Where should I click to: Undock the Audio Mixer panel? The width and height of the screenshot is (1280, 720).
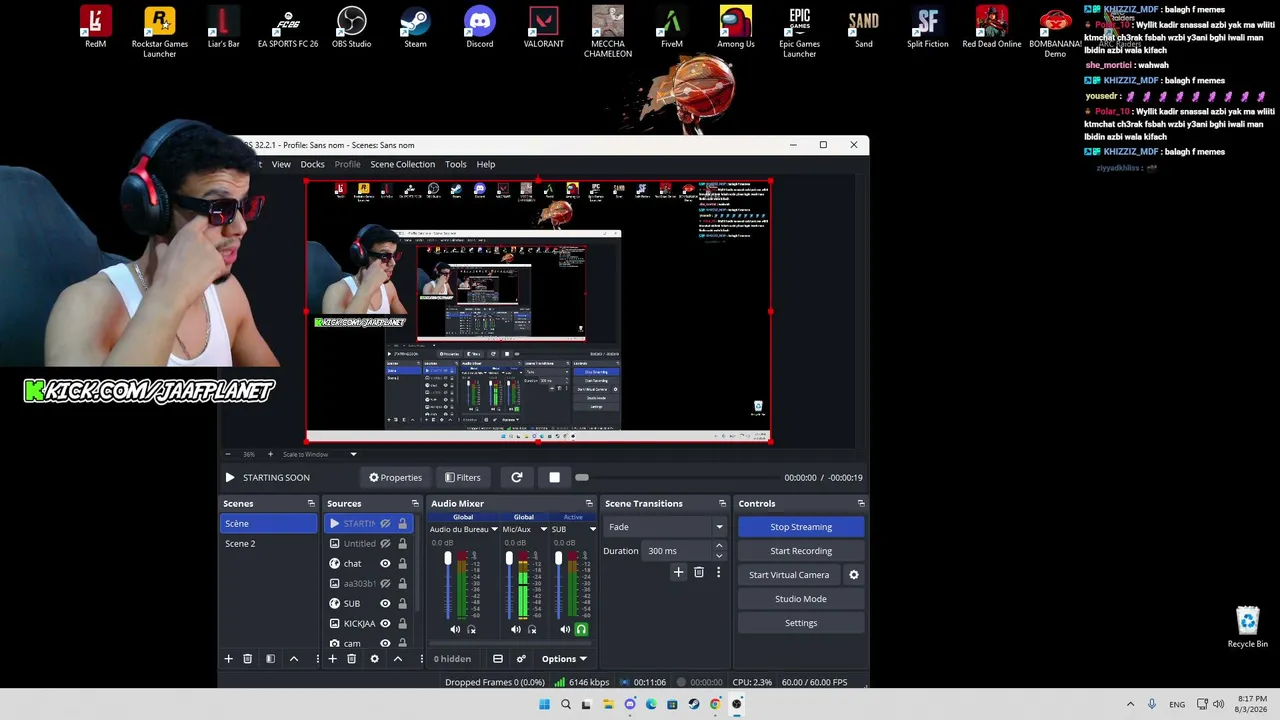coord(589,503)
